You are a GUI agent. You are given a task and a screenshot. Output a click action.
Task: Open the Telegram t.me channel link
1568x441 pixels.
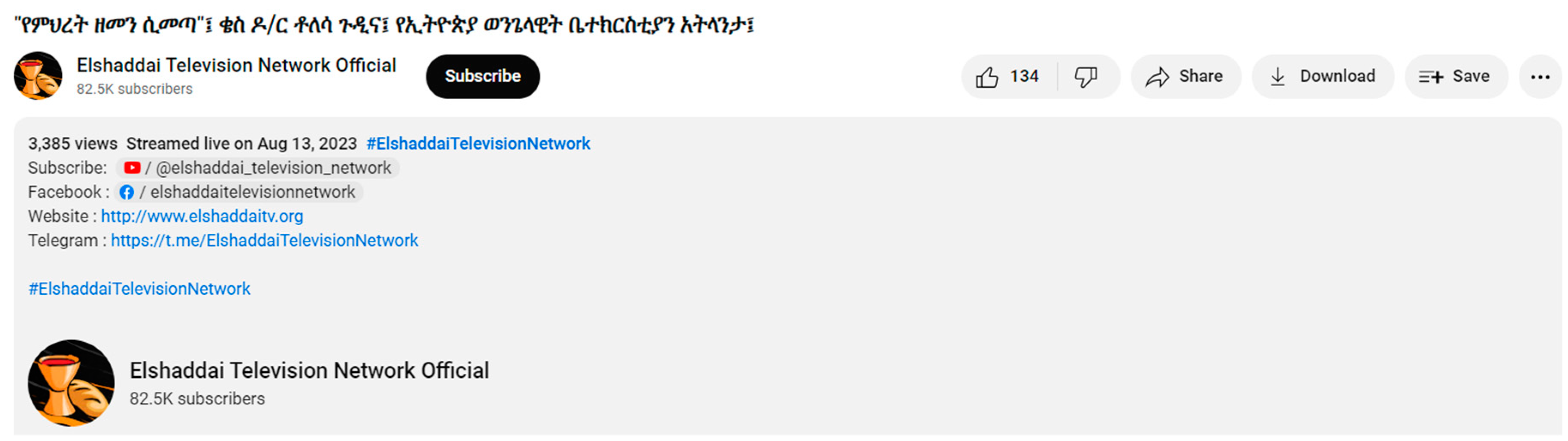tap(264, 241)
